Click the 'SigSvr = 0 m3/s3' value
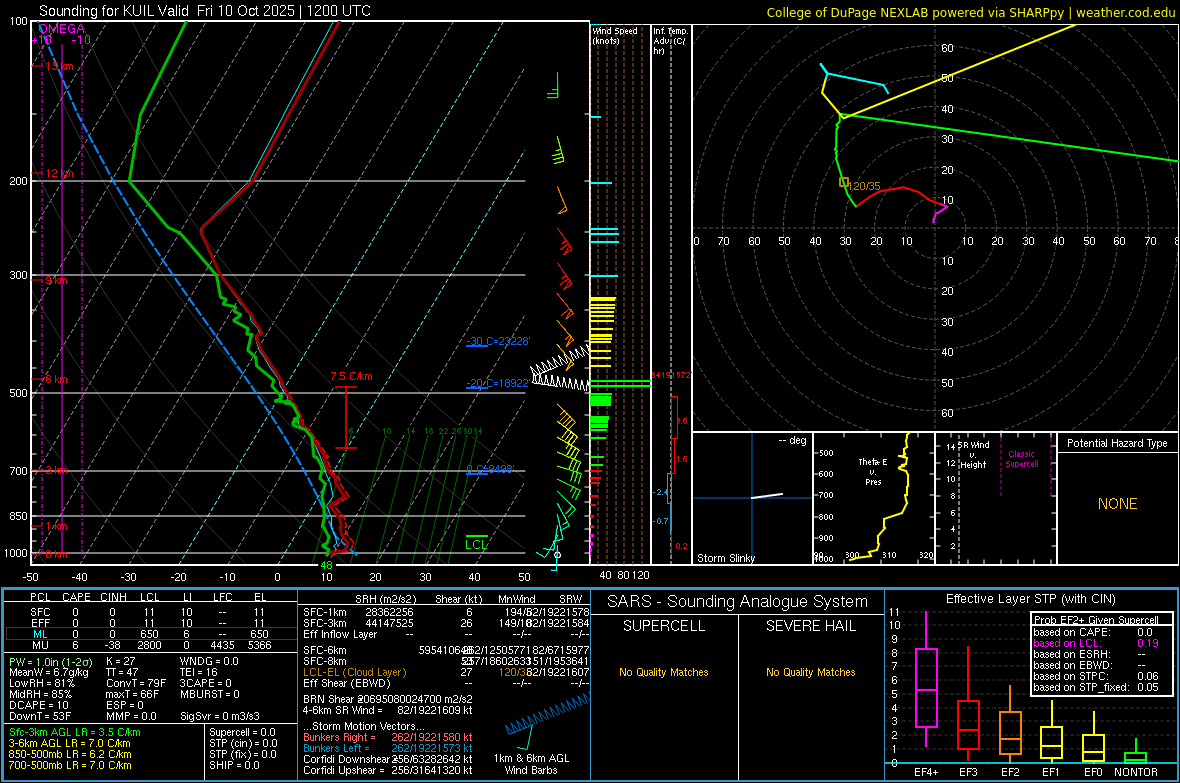1180x783 pixels. click(x=220, y=716)
